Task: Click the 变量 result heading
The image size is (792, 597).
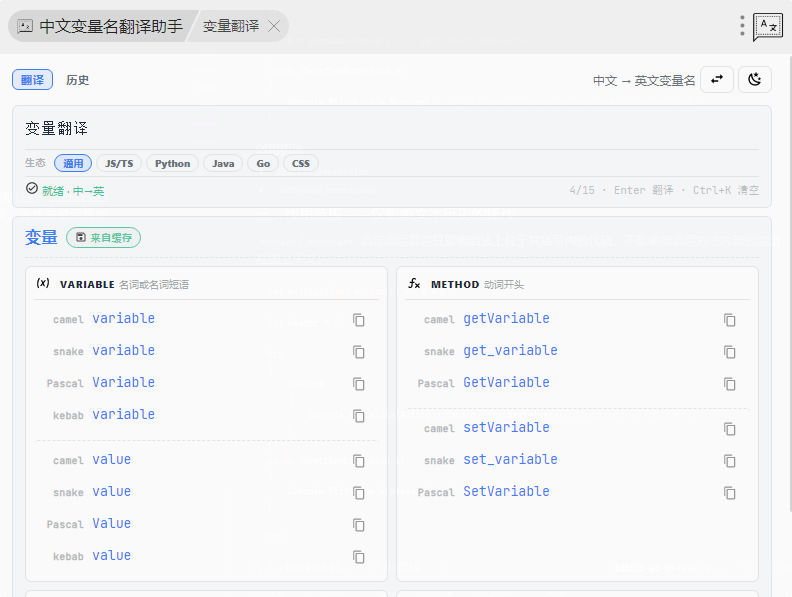Action: tap(41, 237)
